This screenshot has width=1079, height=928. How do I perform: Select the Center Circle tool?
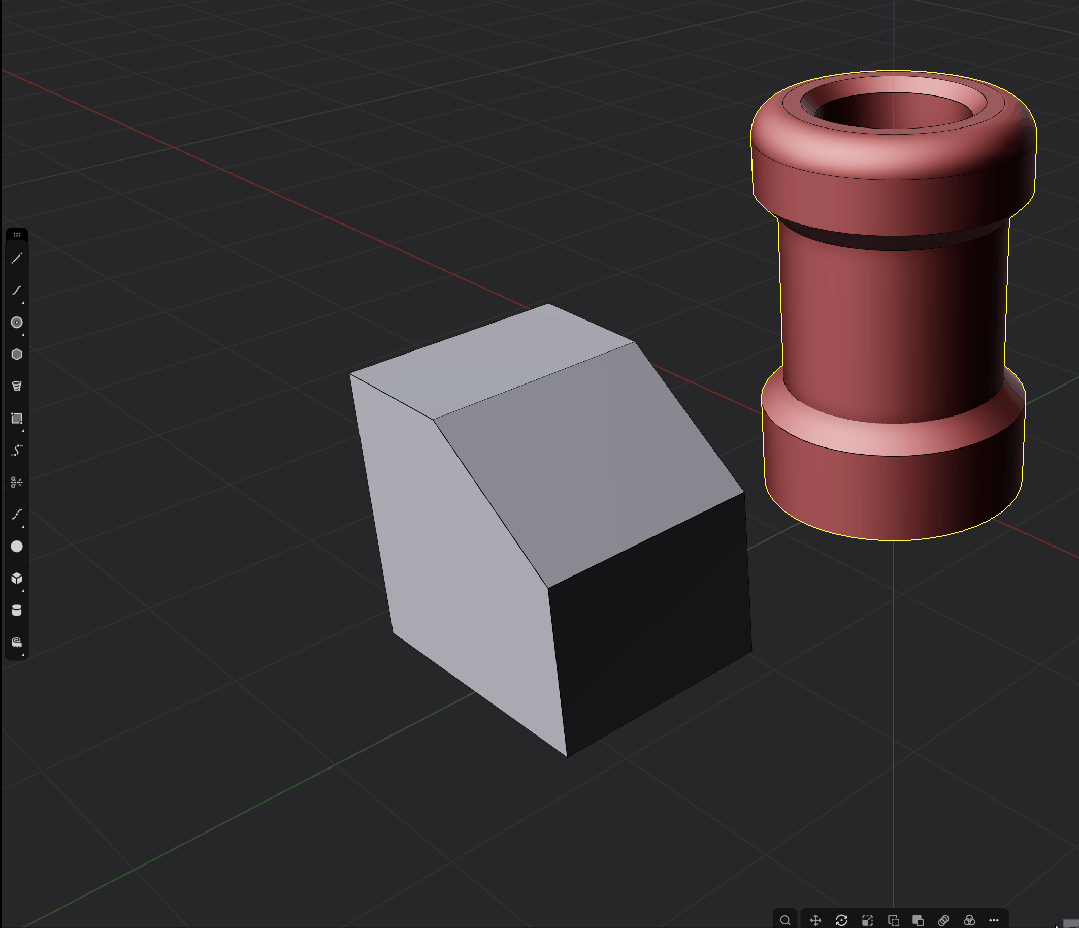pos(17,323)
